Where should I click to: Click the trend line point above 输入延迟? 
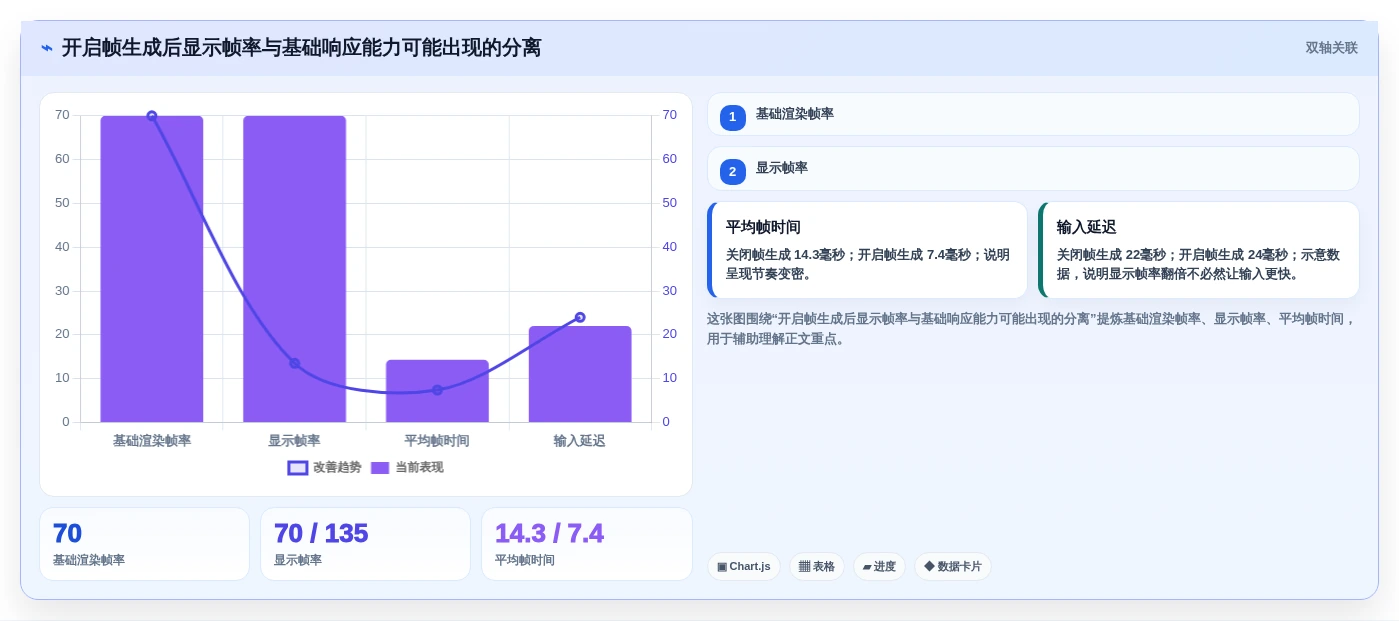[x=580, y=317]
